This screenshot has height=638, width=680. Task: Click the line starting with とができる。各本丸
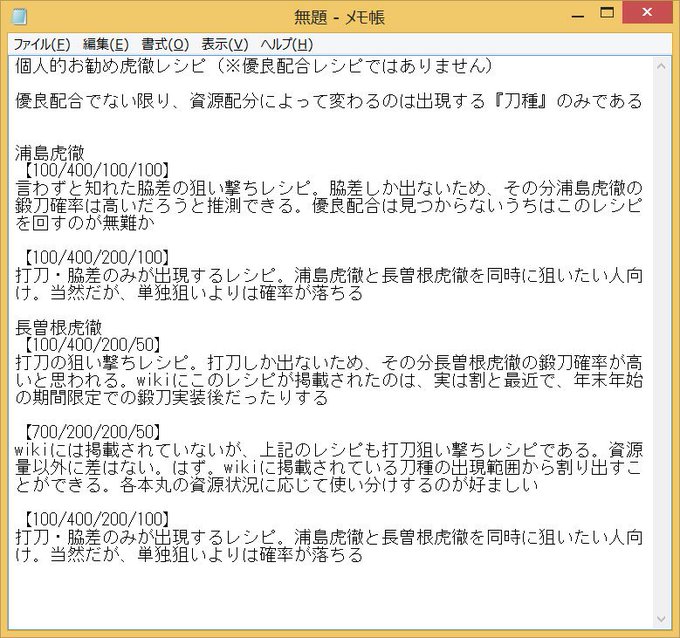coord(276,484)
